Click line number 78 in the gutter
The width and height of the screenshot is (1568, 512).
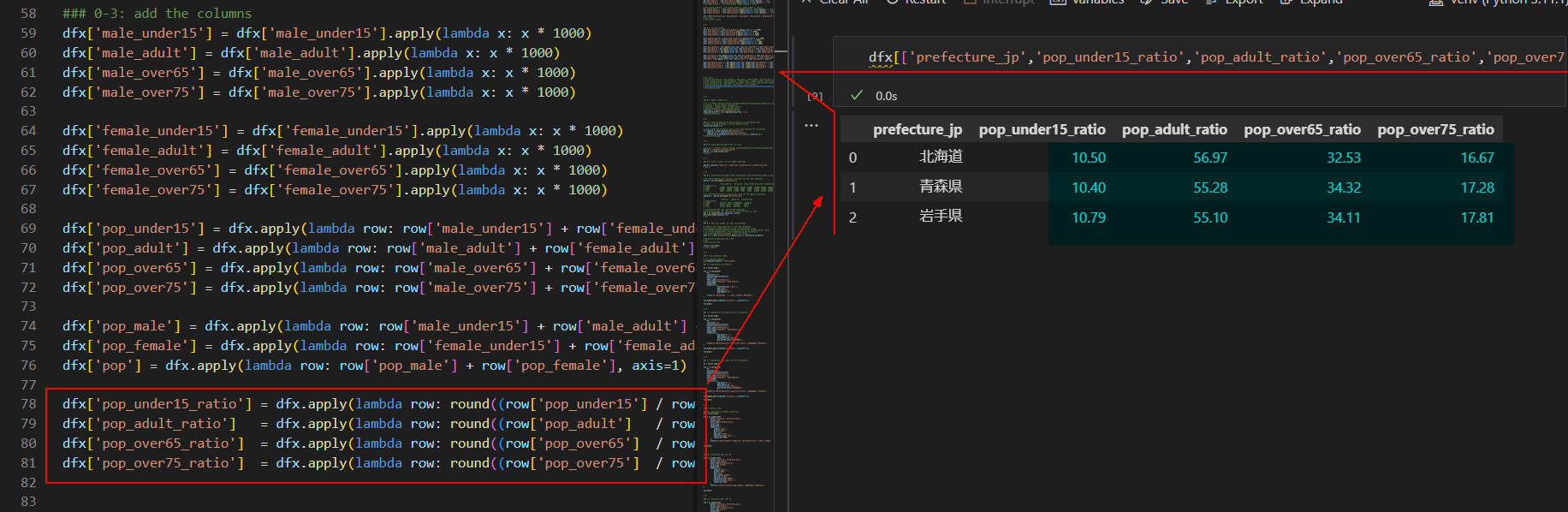click(28, 404)
